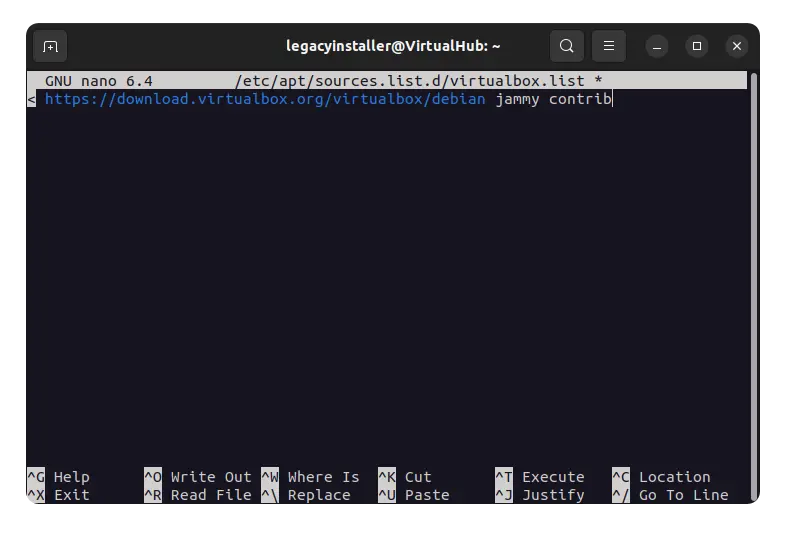Screen dimensions: 786x533
Task: Click the word "contrib" in the editor
Action: coord(580,99)
